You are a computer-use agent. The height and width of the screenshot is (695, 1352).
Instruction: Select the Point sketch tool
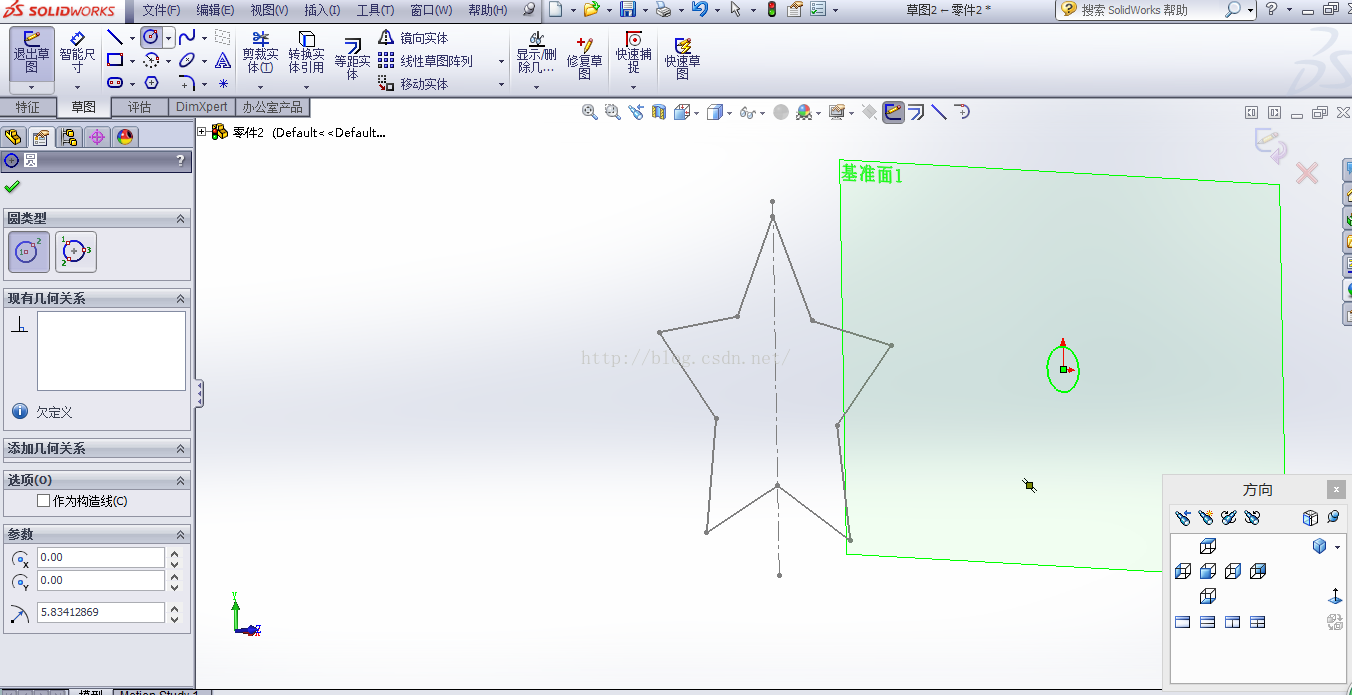223,83
